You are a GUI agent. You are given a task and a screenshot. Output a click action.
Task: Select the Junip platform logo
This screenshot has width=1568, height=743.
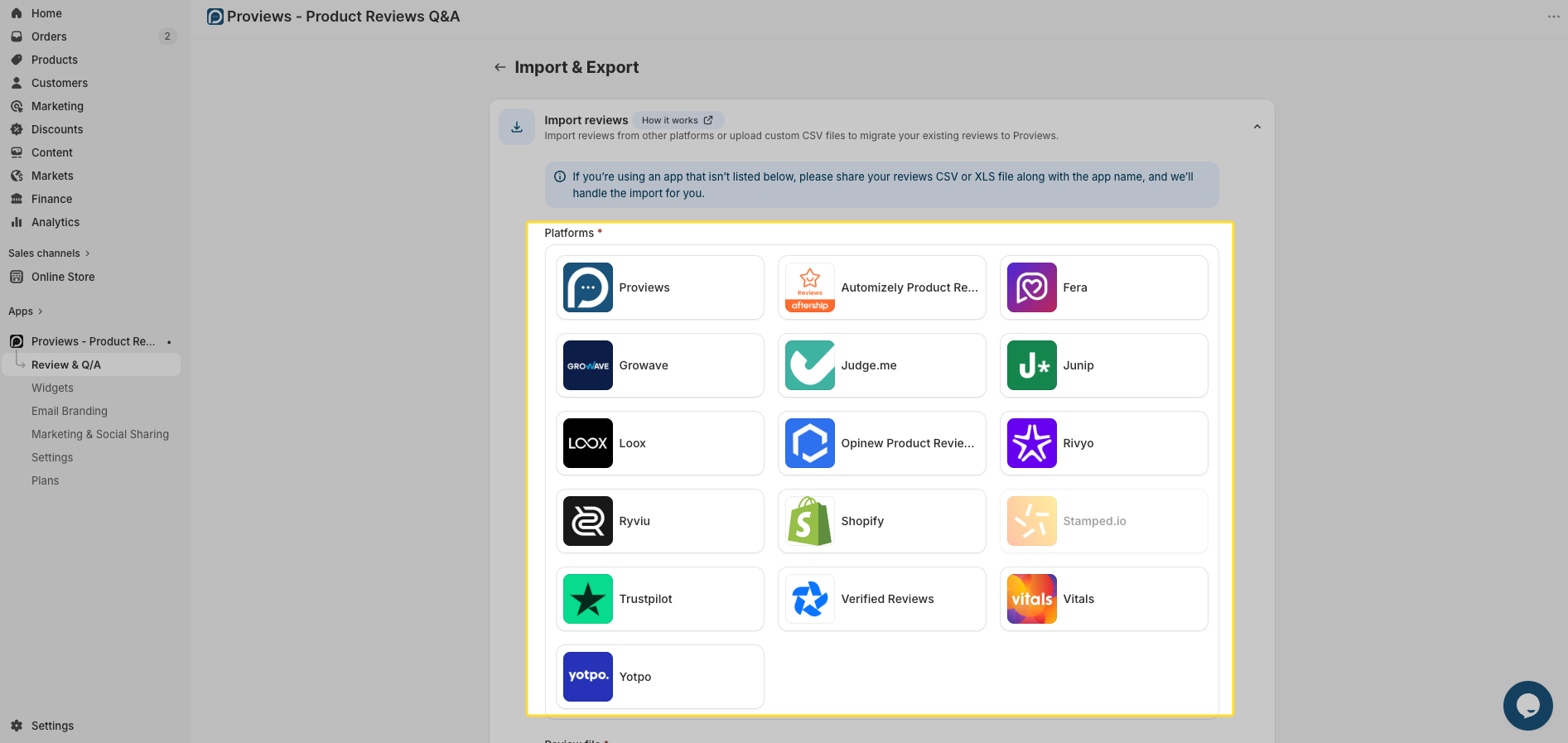(x=1032, y=365)
